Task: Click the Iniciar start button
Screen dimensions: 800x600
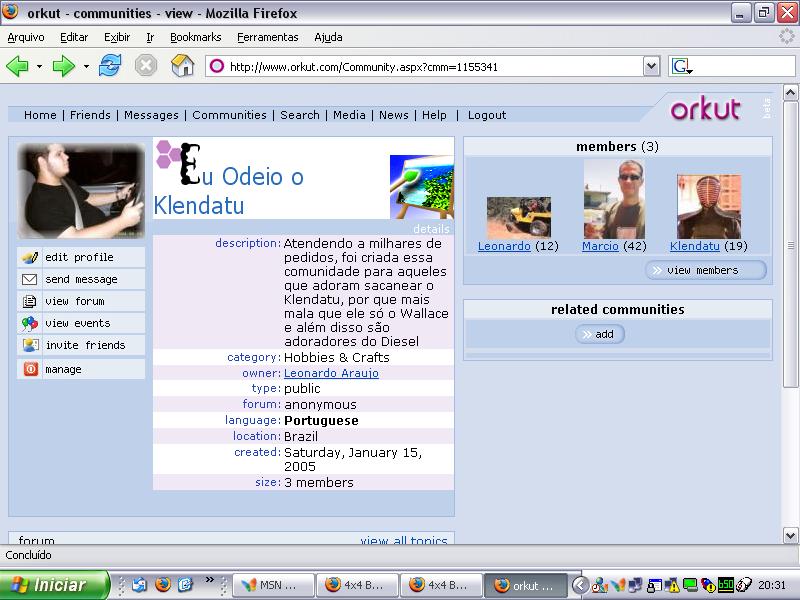Action: point(53,585)
